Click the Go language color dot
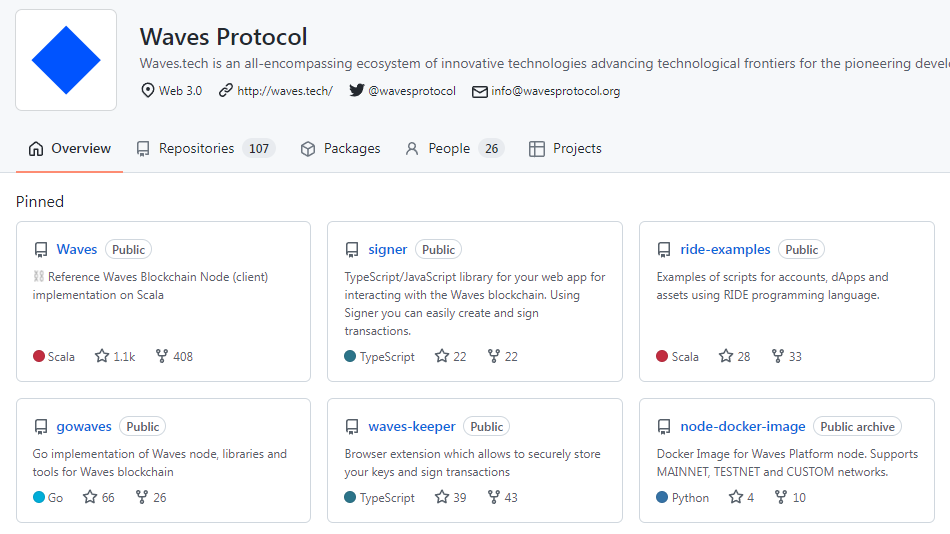 39,497
